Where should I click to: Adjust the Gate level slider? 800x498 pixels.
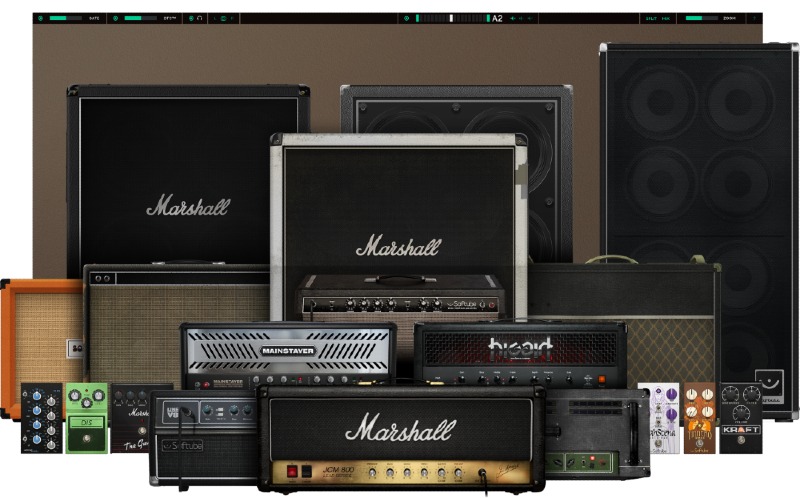(x=66, y=18)
